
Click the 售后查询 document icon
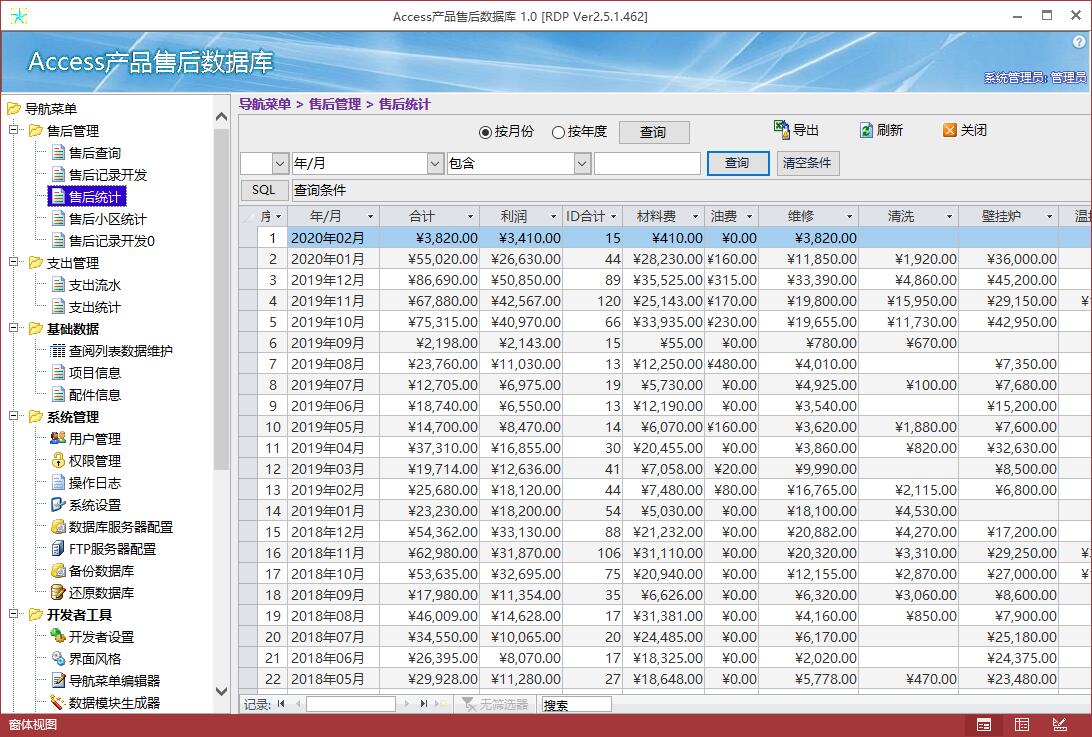tap(58, 153)
